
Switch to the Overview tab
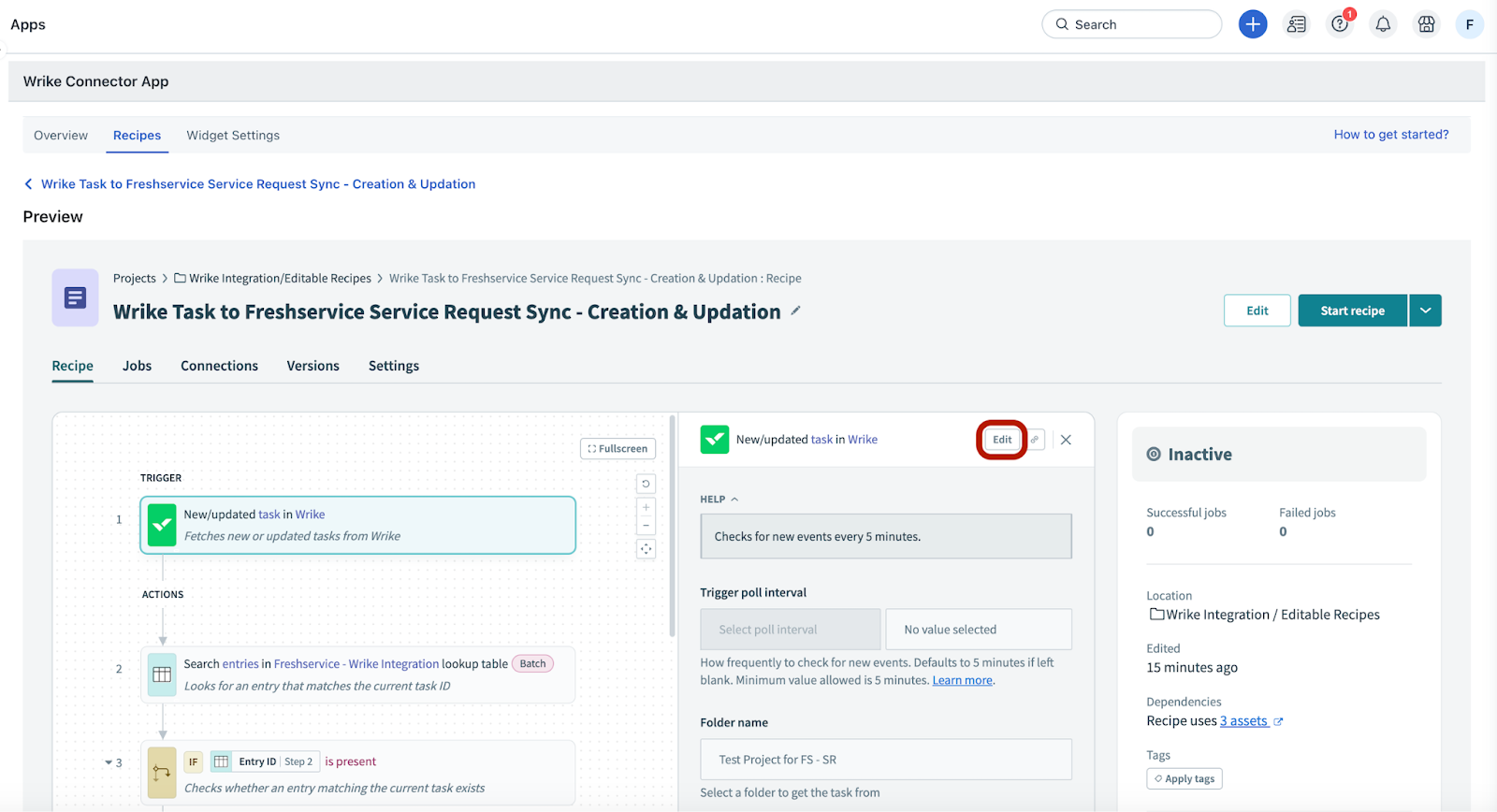pyautogui.click(x=61, y=136)
